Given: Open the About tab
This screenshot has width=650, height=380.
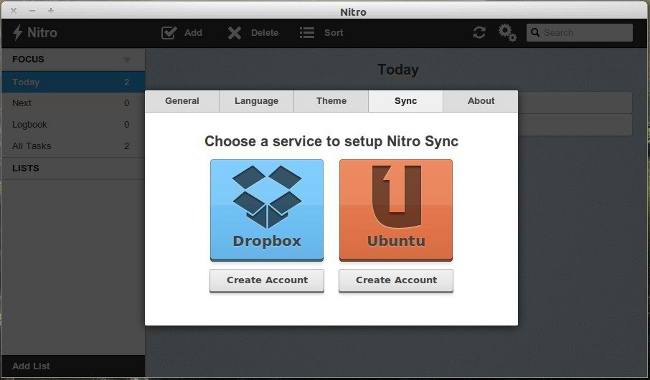Looking at the screenshot, I should 481,101.
